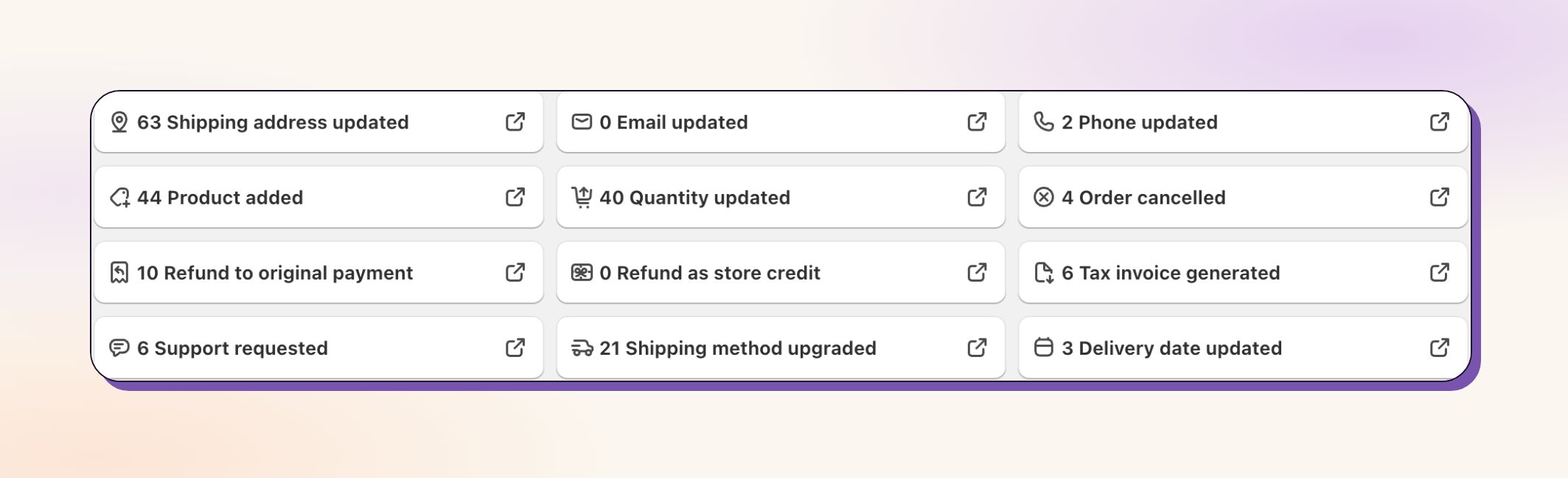1568x478 pixels.
Task: Click the phone handset icon
Action: (1044, 122)
